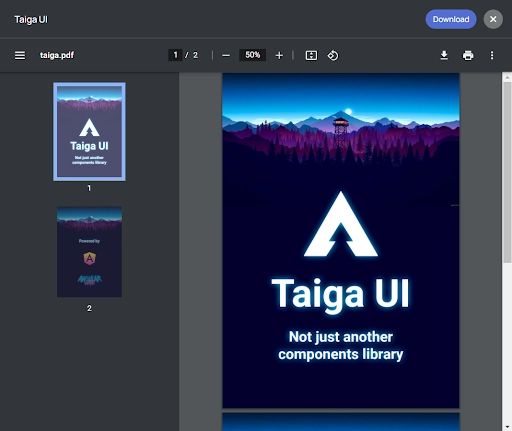Open the more actions three-dot menu
The height and width of the screenshot is (431, 512).
click(x=492, y=55)
